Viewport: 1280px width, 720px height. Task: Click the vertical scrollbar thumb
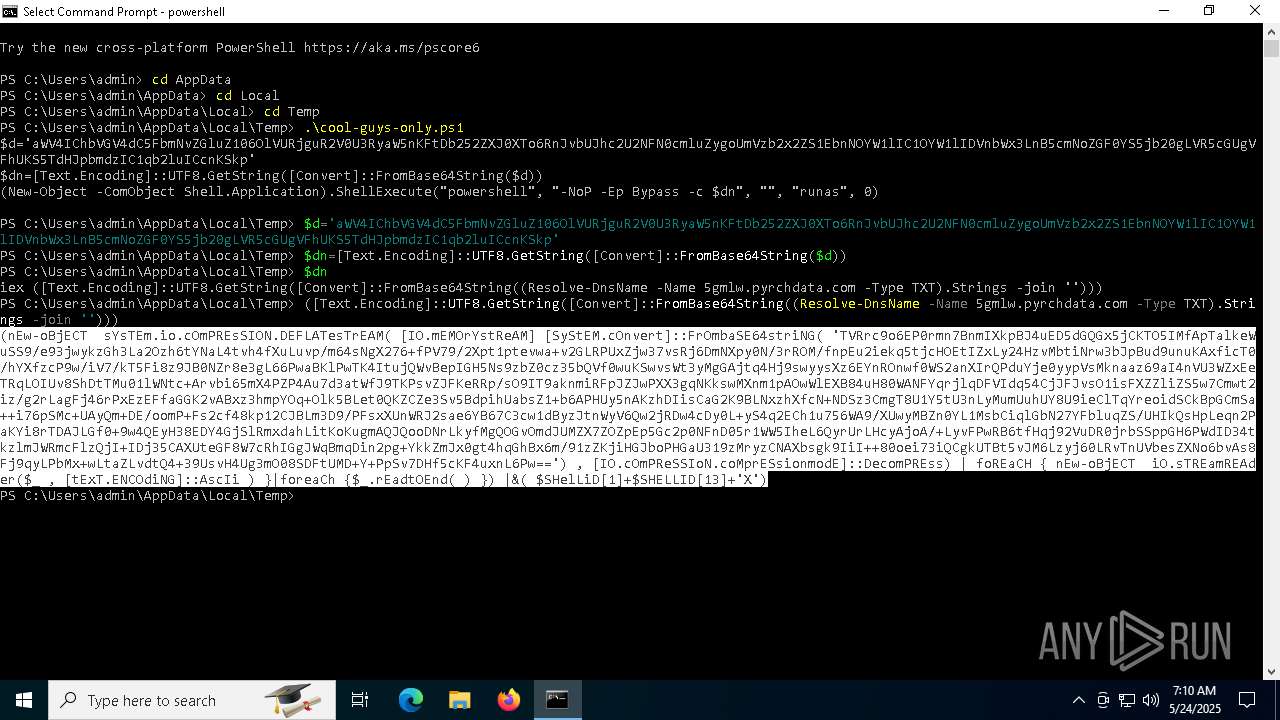point(1271,48)
